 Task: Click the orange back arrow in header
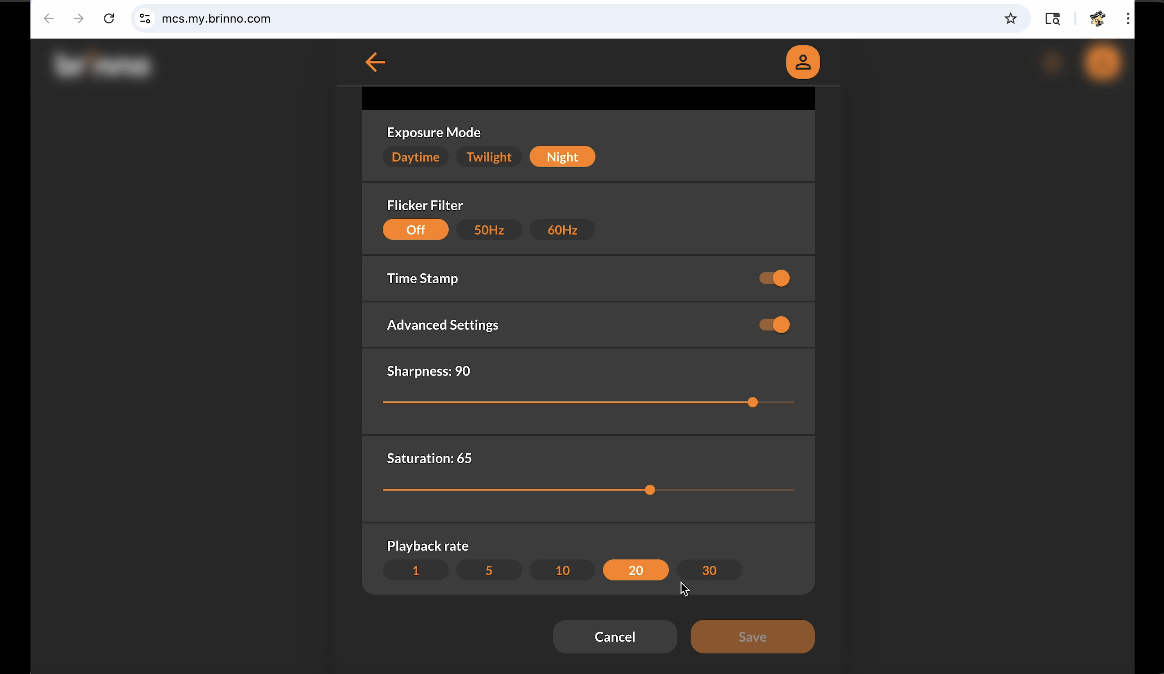pyautogui.click(x=375, y=62)
